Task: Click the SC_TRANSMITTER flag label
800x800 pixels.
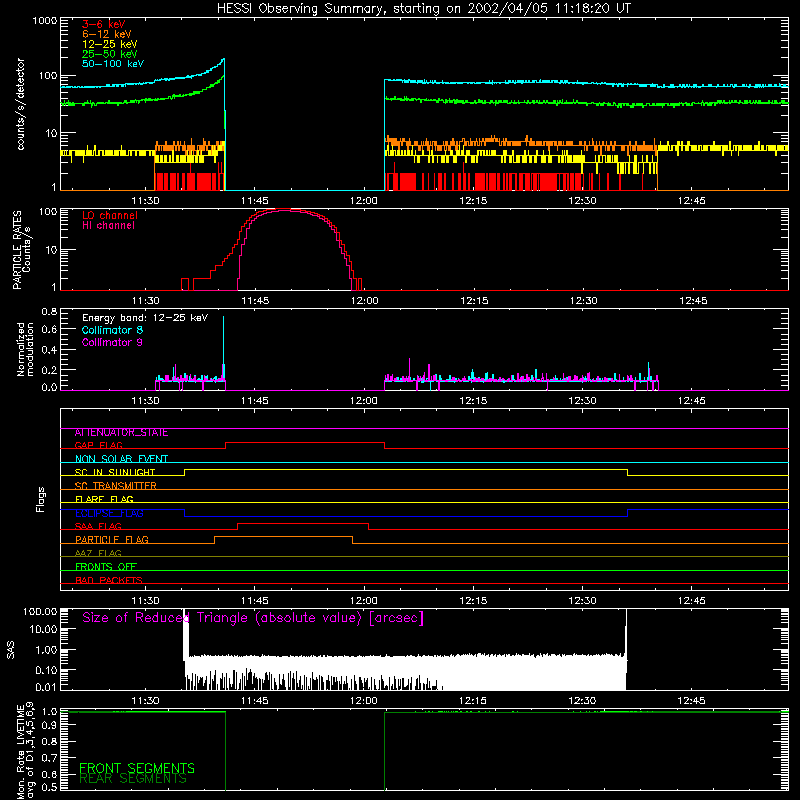Action: [x=116, y=486]
